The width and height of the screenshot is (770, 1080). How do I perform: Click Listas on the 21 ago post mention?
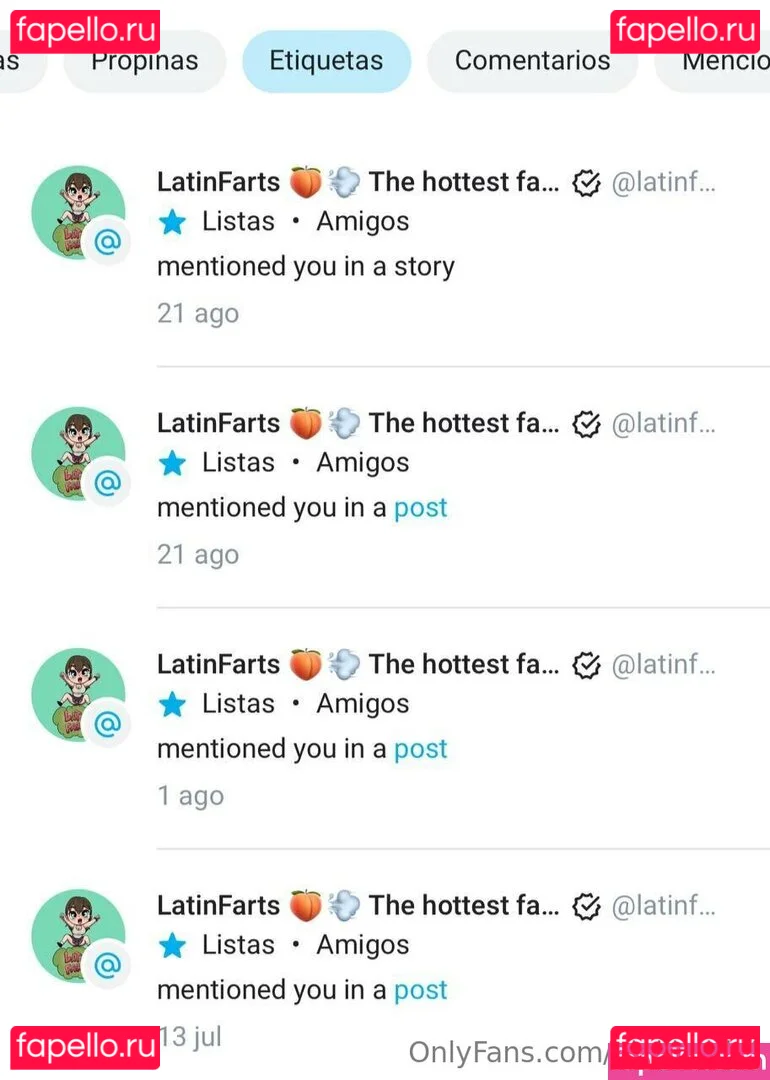pyautogui.click(x=238, y=463)
